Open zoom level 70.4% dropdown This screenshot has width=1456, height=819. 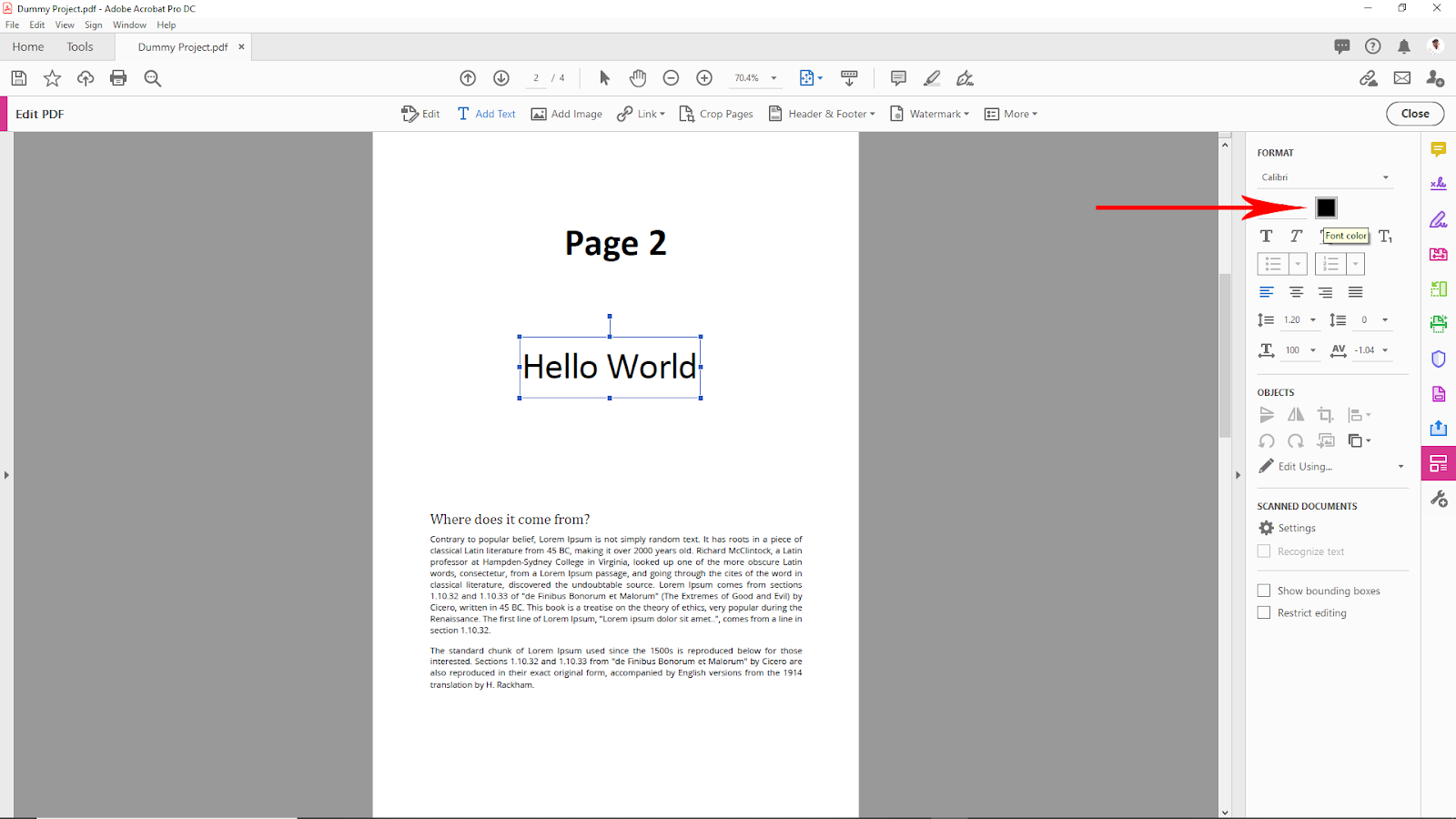click(774, 78)
